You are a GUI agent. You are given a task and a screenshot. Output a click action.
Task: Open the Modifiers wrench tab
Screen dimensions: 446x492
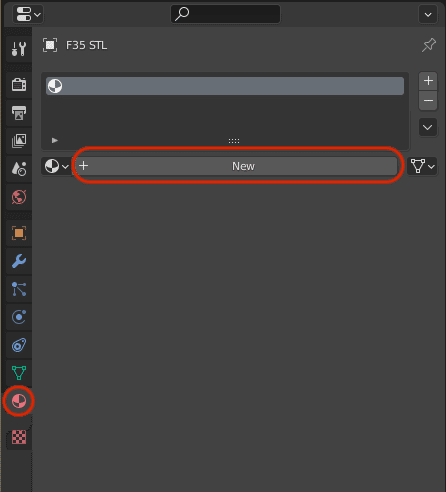(19, 261)
